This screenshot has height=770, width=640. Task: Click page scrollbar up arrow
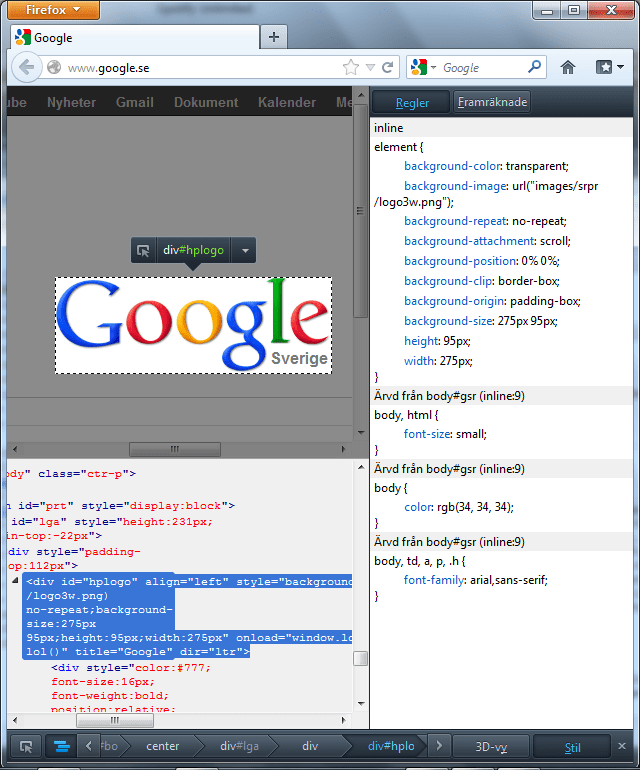point(361,95)
